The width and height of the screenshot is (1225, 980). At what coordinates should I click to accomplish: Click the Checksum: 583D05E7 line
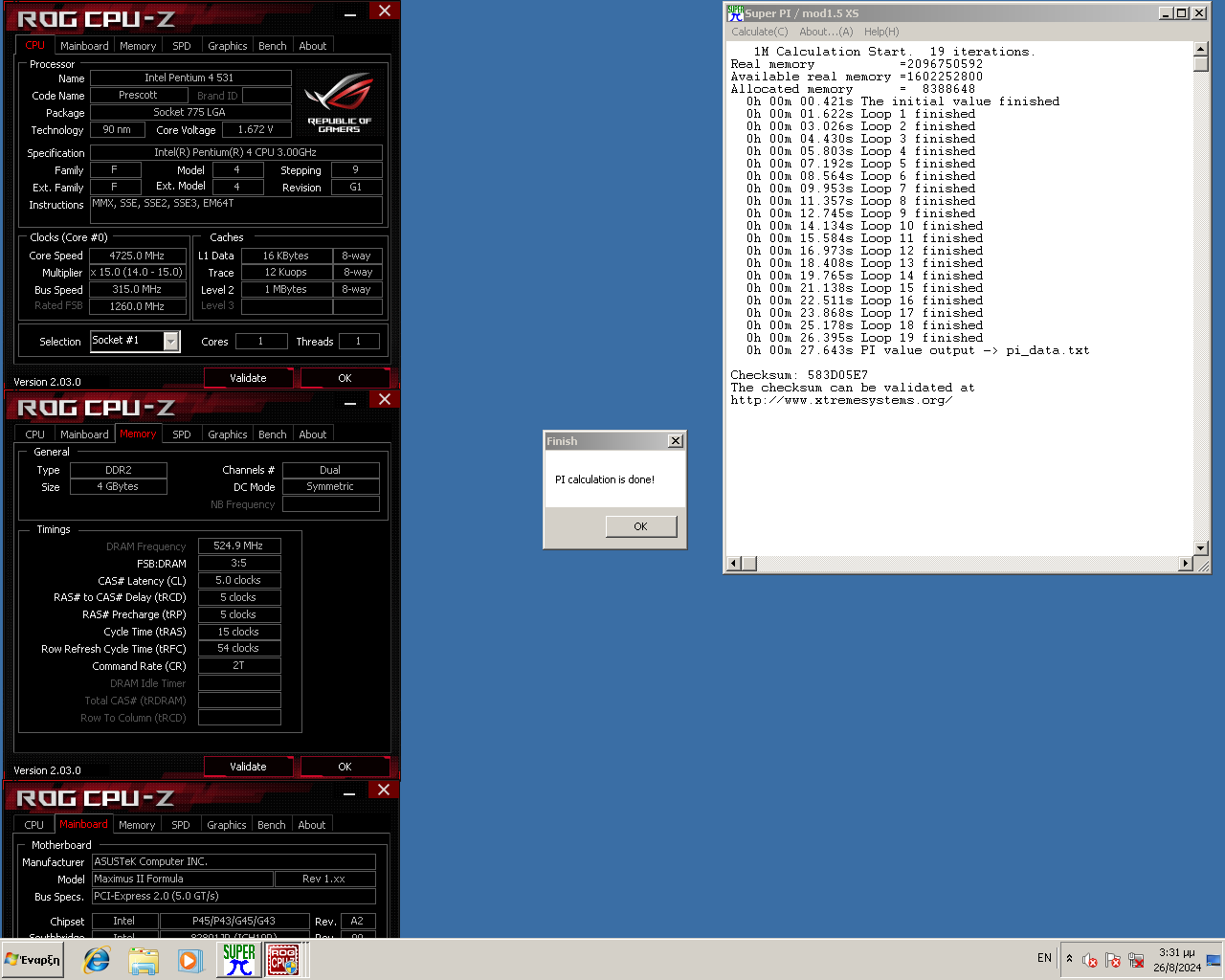pyautogui.click(x=799, y=375)
